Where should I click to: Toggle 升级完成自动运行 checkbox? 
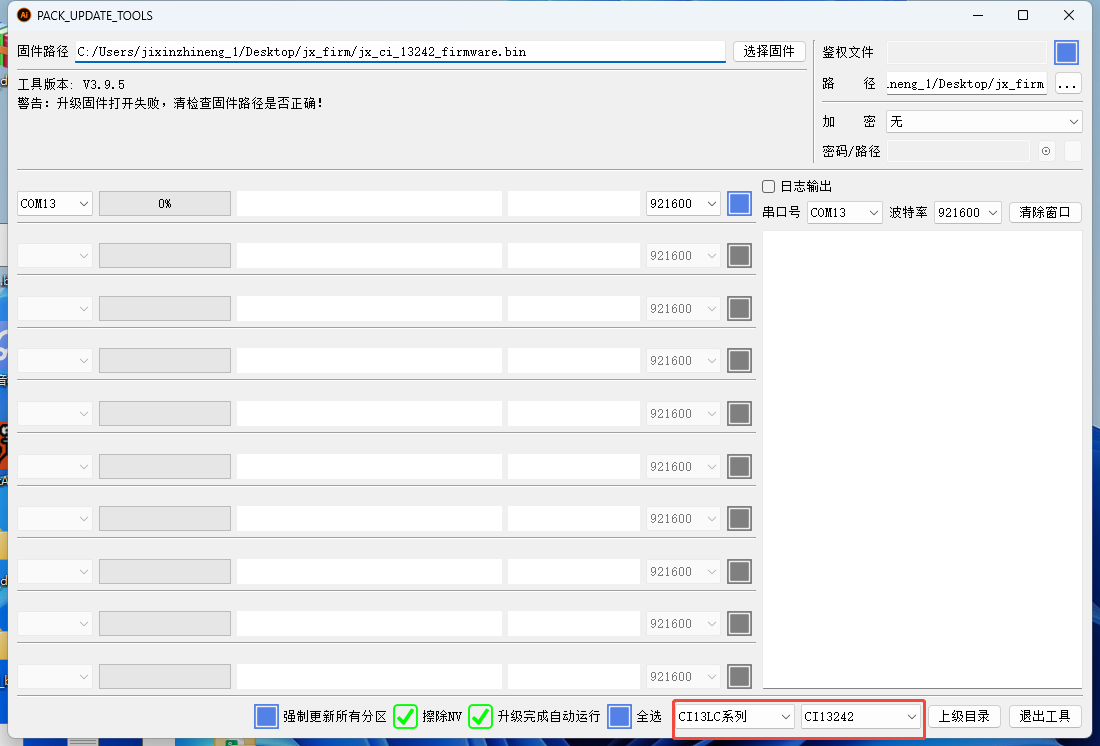(x=480, y=716)
